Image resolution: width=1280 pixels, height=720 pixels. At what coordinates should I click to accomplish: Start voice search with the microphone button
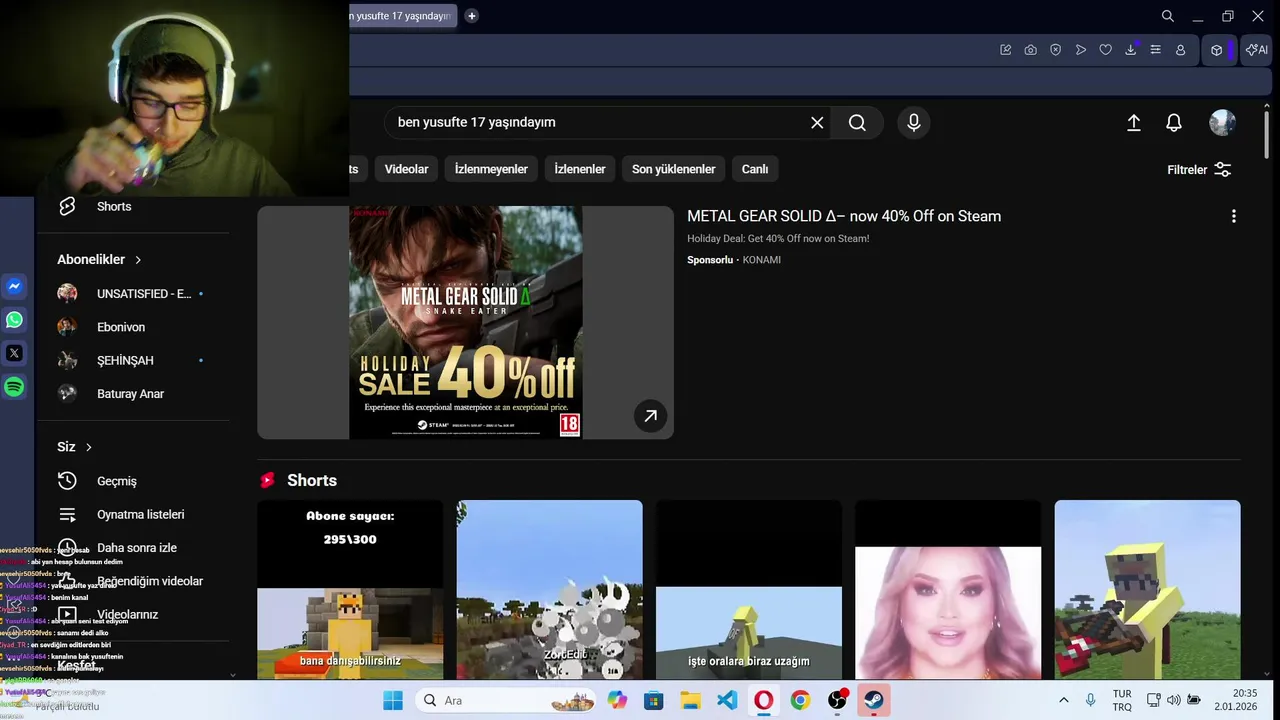913,122
